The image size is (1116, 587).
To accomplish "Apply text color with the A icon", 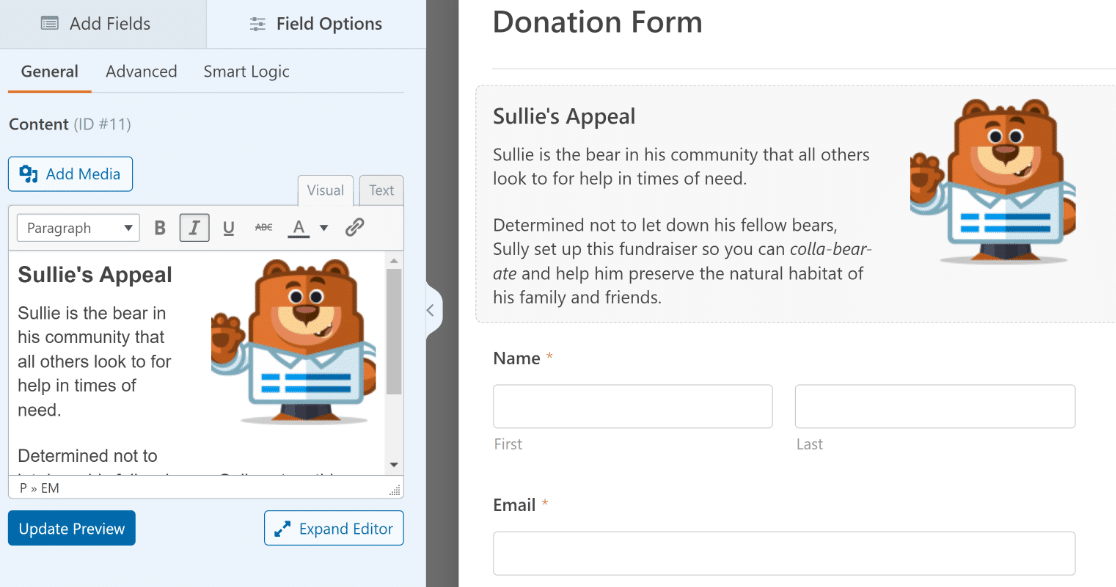I will (299, 228).
